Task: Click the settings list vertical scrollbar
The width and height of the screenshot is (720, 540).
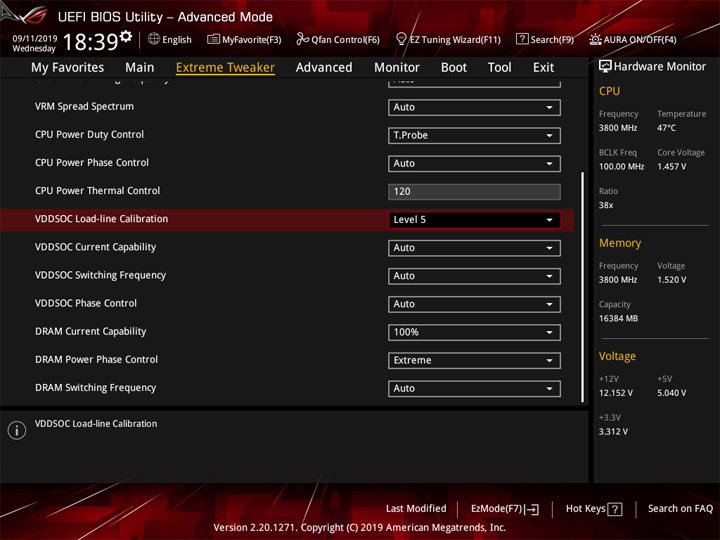Action: 582,287
